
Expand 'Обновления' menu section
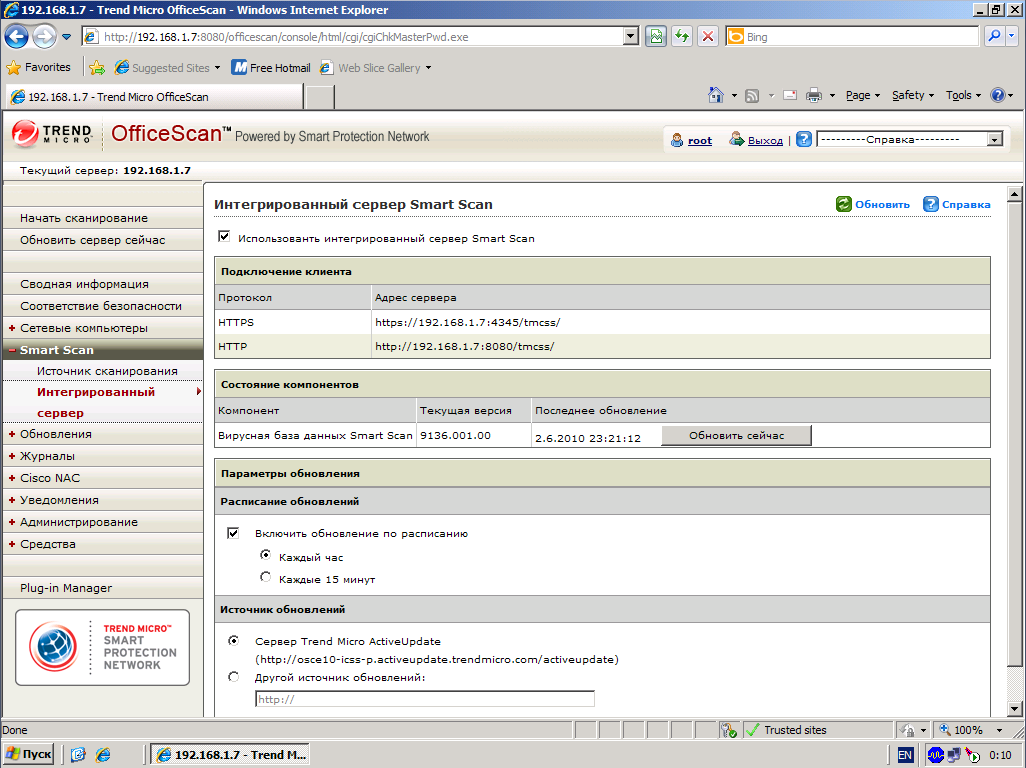pyautogui.click(x=12, y=434)
